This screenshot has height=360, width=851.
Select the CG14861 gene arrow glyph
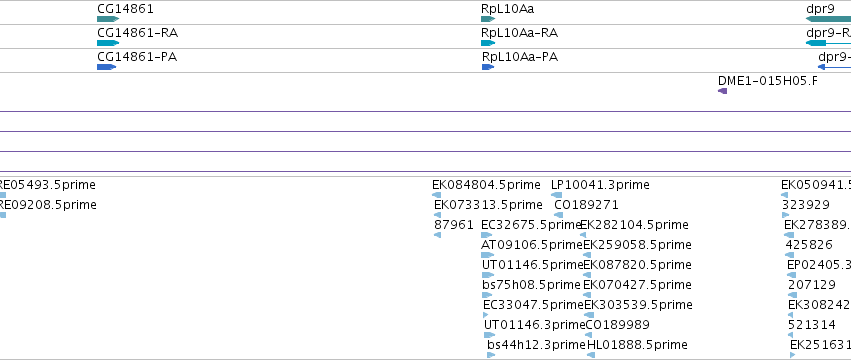pyautogui.click(x=107, y=19)
